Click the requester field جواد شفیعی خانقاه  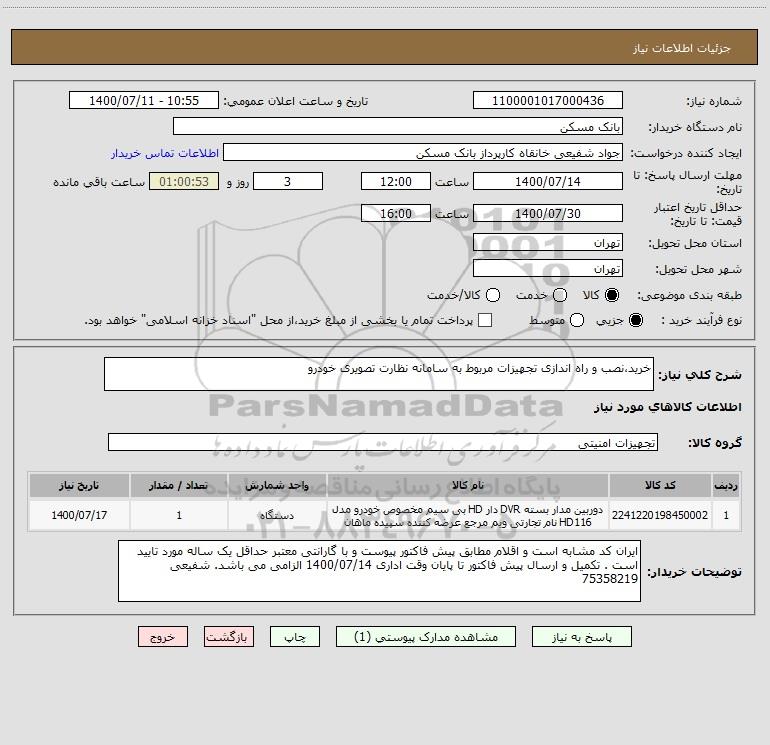pos(423,152)
